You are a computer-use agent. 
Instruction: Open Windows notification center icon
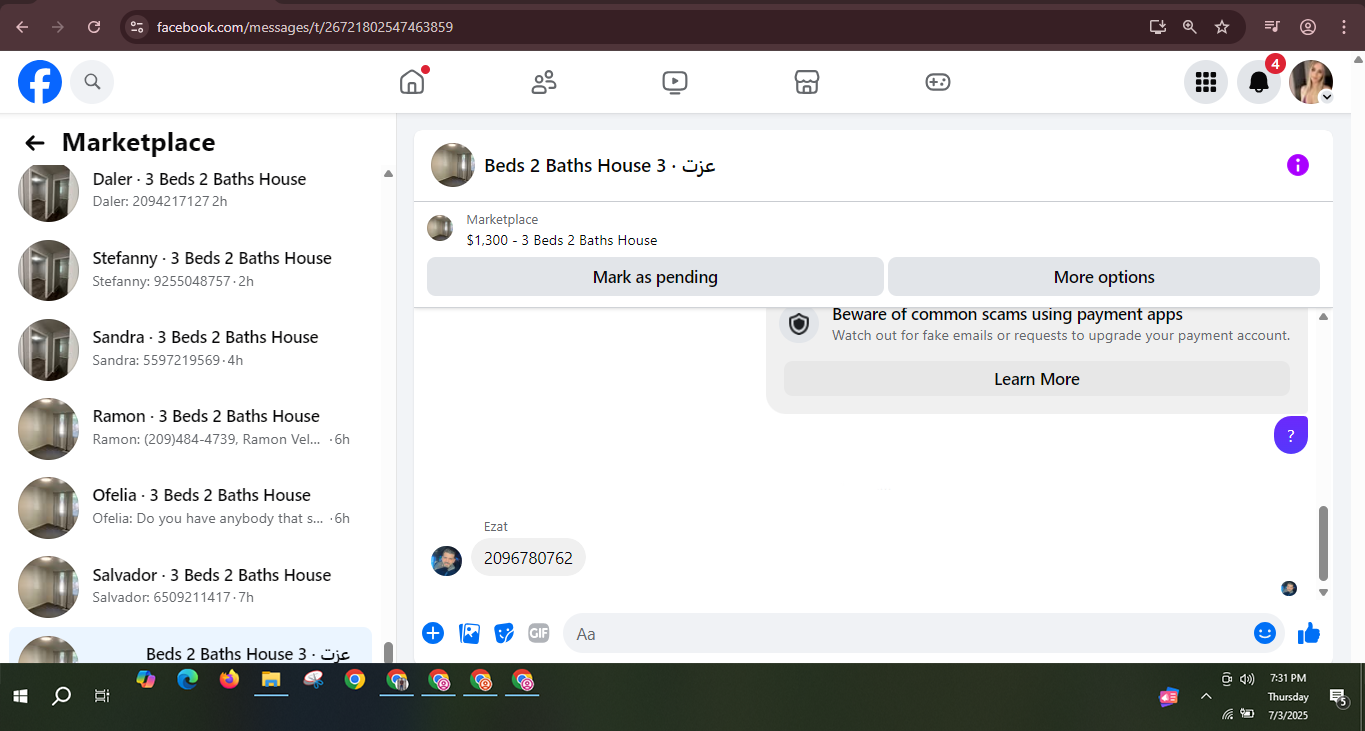pos(1338,696)
